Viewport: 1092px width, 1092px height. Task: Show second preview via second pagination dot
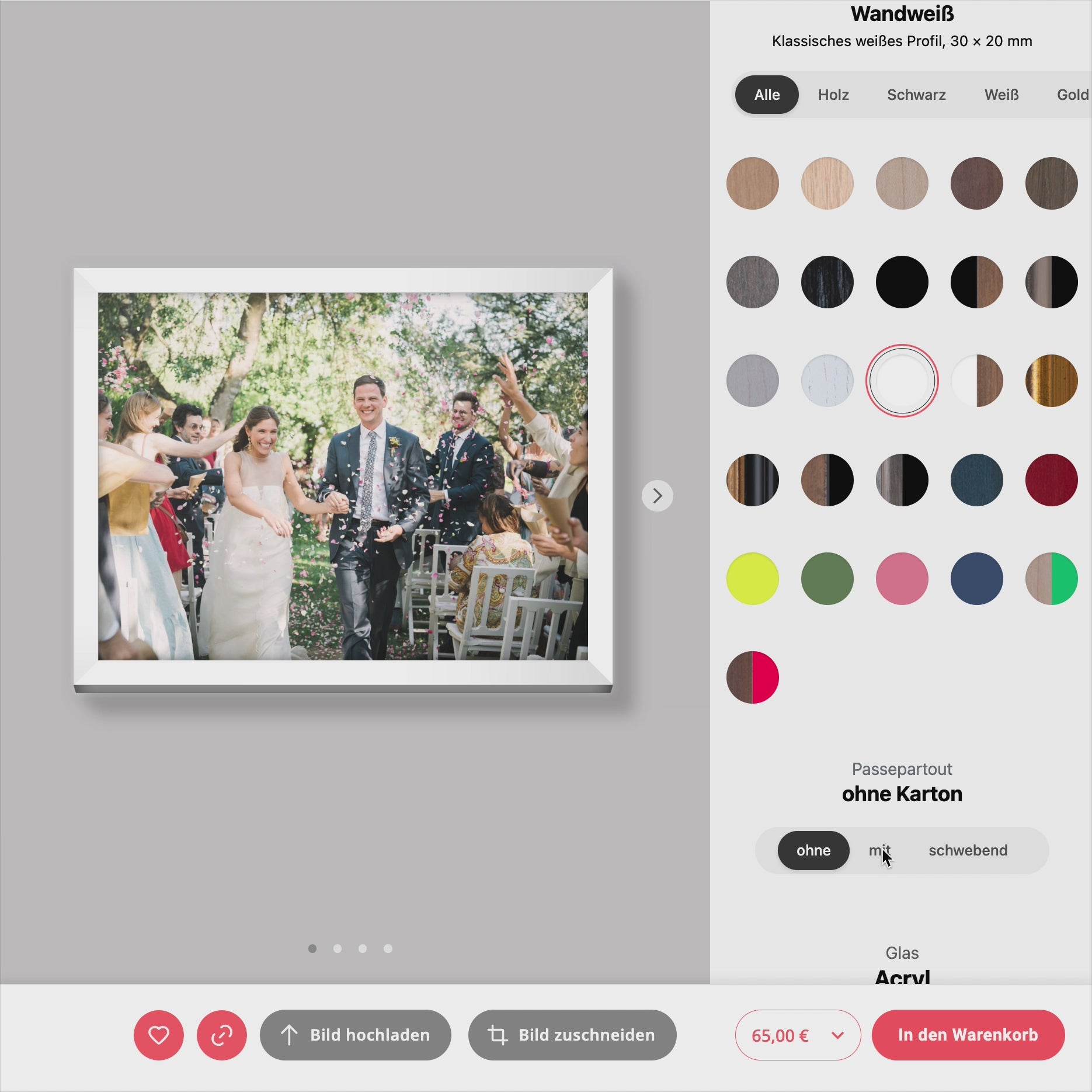coord(338,948)
